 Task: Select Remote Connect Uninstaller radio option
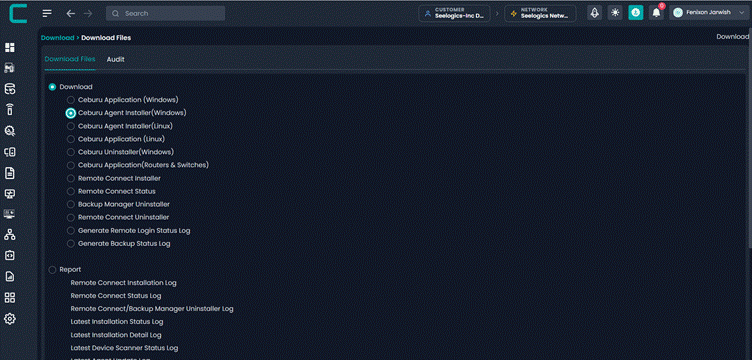click(70, 217)
